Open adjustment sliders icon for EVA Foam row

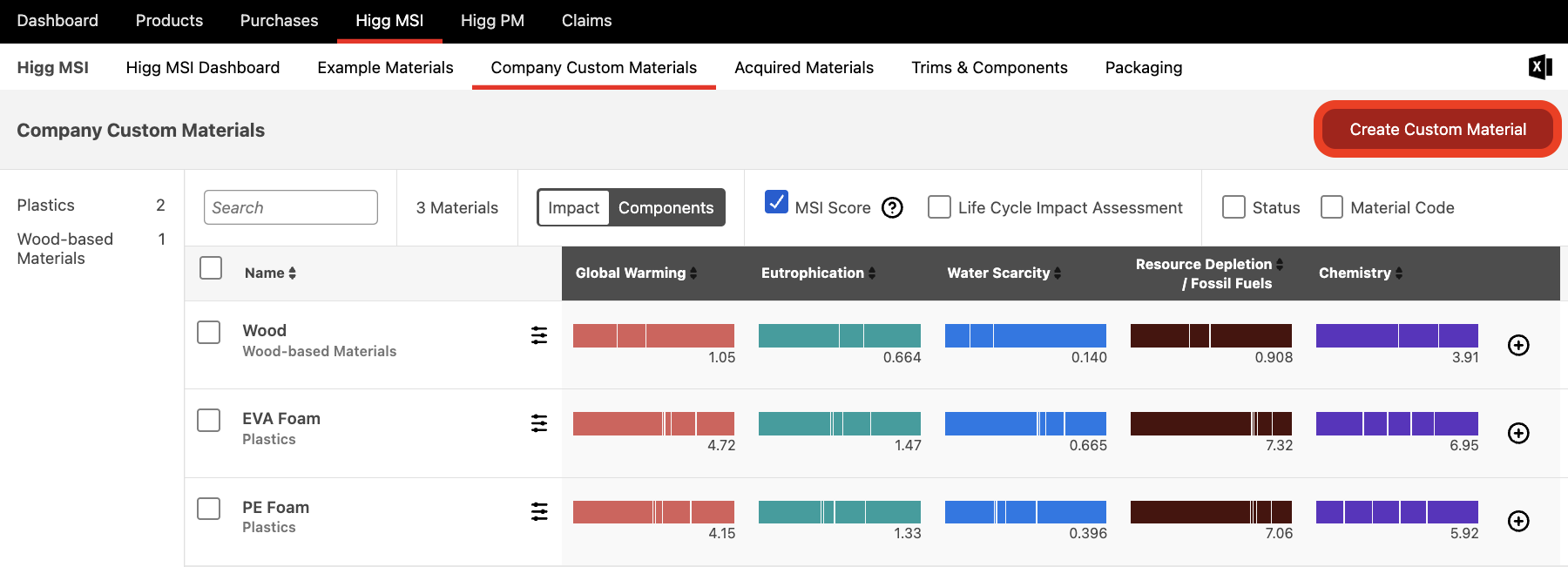click(x=539, y=423)
